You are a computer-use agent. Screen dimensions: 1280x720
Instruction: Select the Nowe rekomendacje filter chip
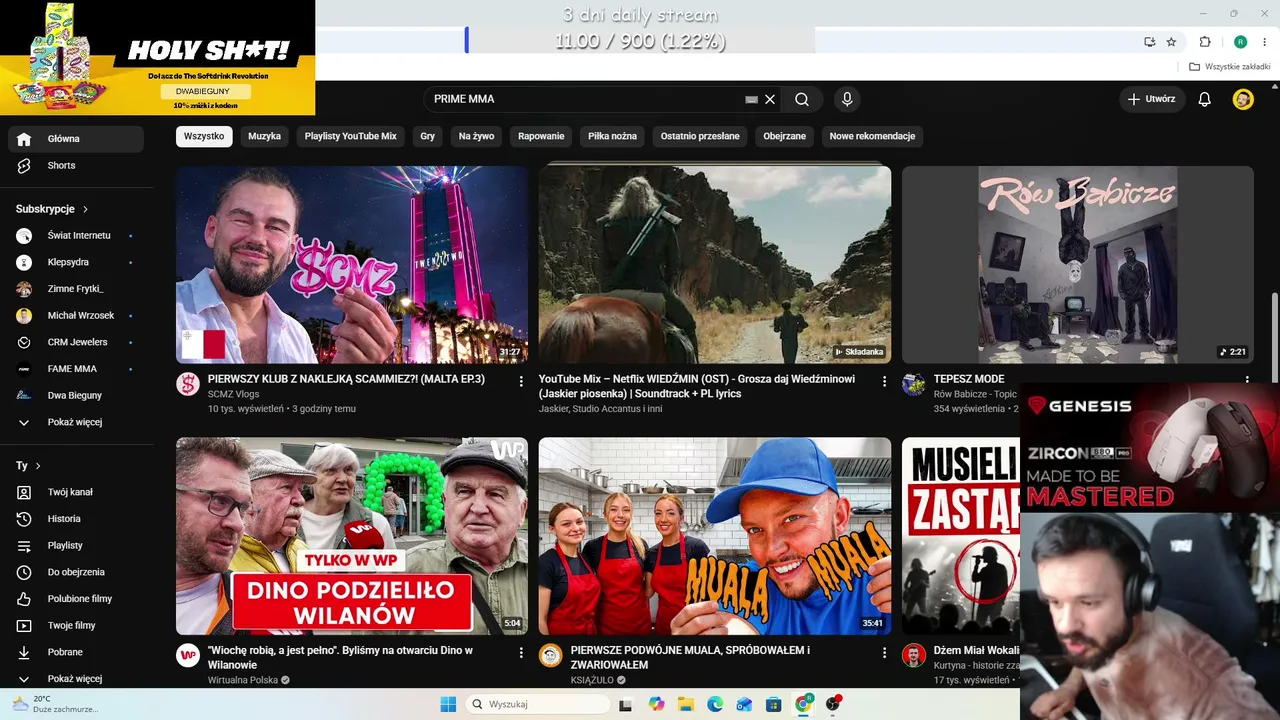coord(872,136)
